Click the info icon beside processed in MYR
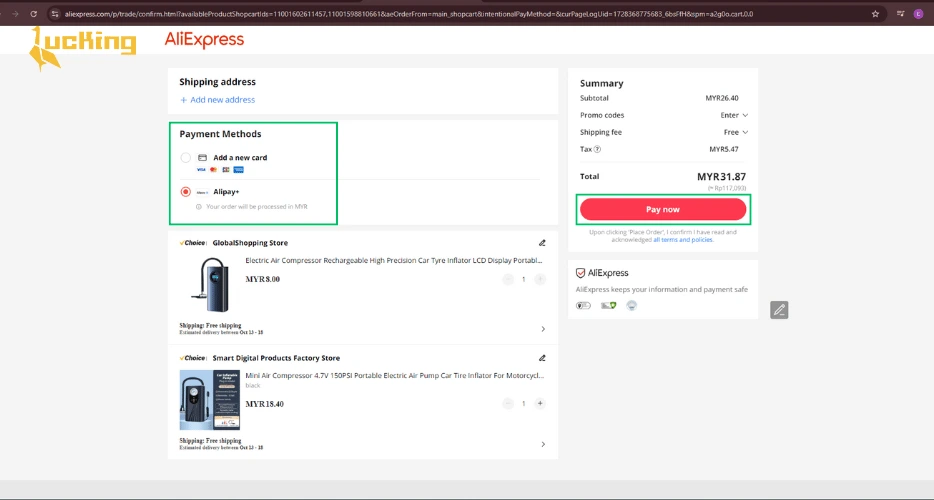The height and width of the screenshot is (500, 934). [x=199, y=207]
